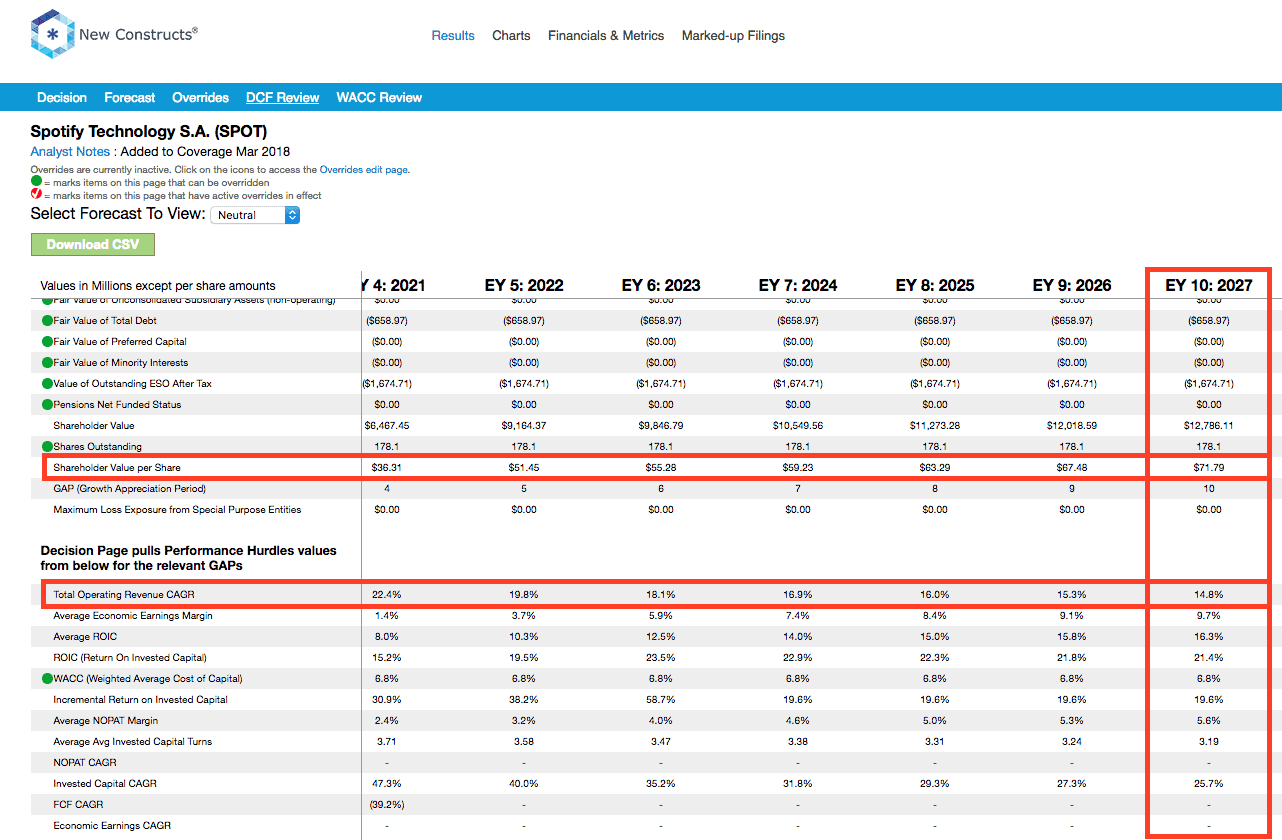The height and width of the screenshot is (840, 1282).
Task: Click green override dot for Value of Outstanding ESO
Action: [x=47, y=384]
